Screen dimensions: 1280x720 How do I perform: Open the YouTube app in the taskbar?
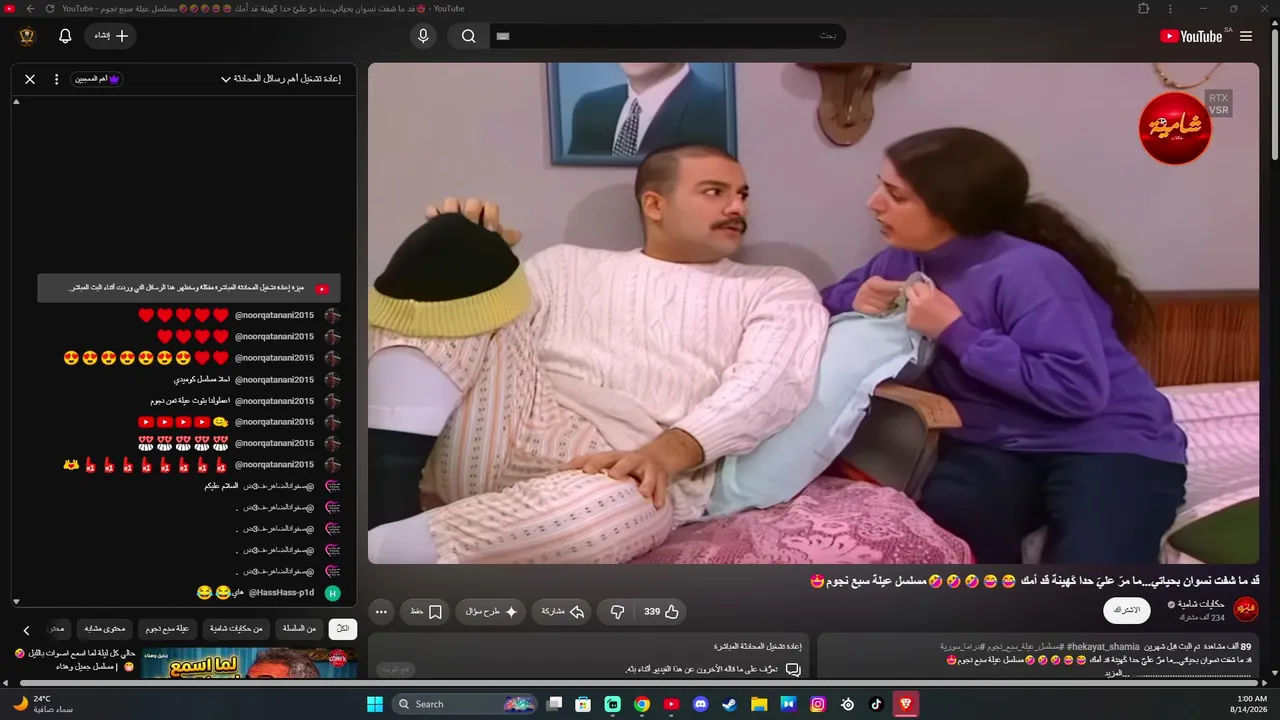[x=671, y=704]
